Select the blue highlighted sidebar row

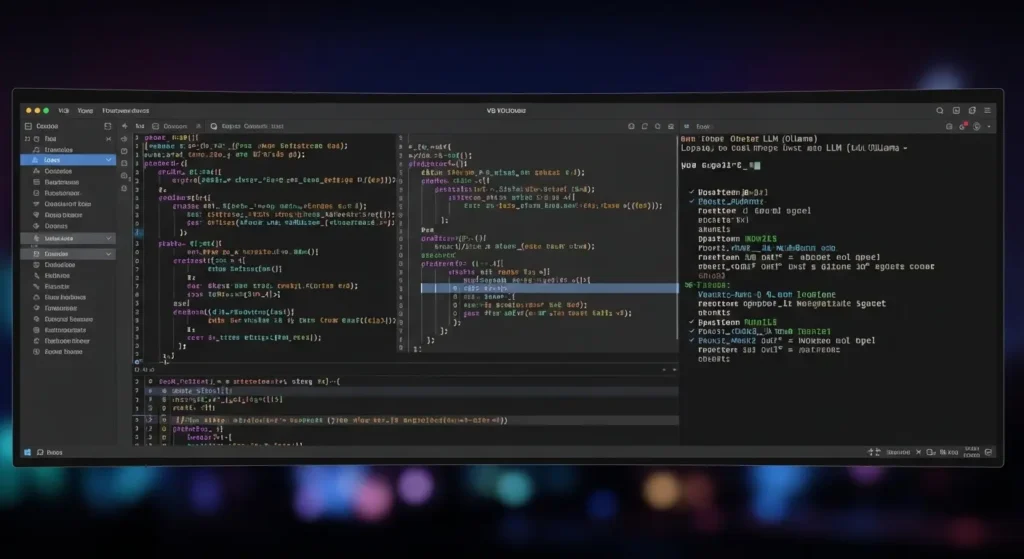click(68, 160)
